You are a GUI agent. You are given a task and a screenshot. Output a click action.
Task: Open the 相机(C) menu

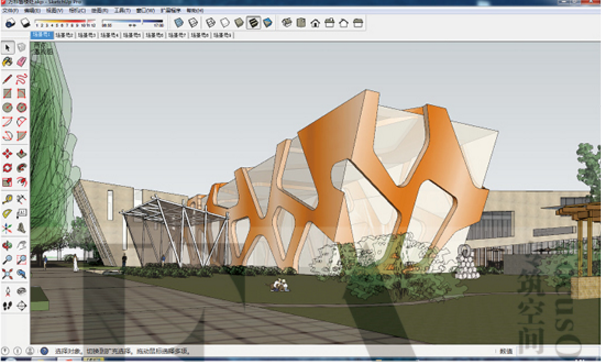coord(77,10)
